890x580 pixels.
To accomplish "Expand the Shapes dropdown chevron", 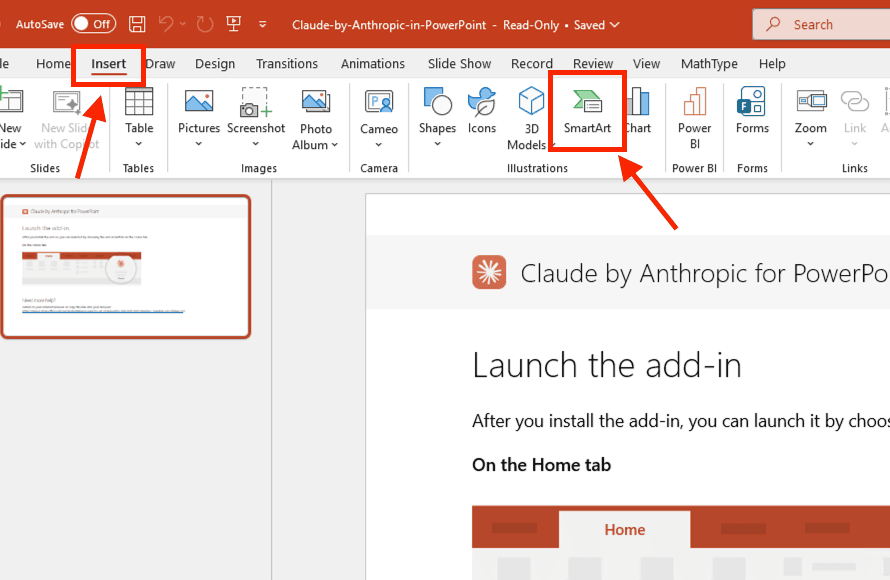I will point(437,144).
